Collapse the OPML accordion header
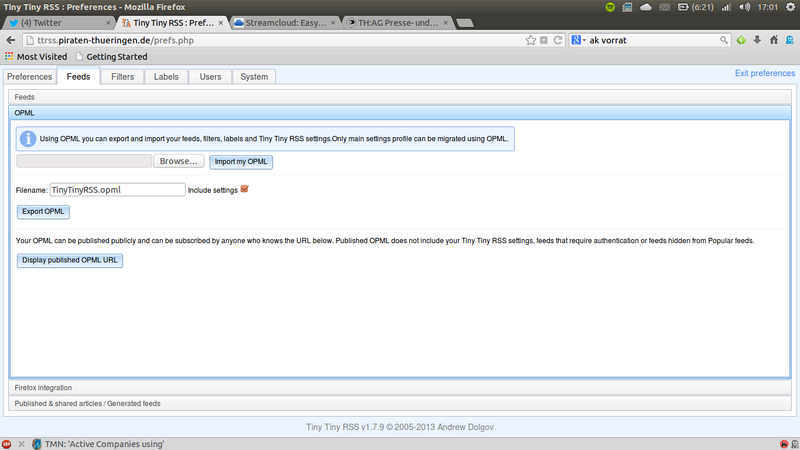 pyautogui.click(x=400, y=113)
